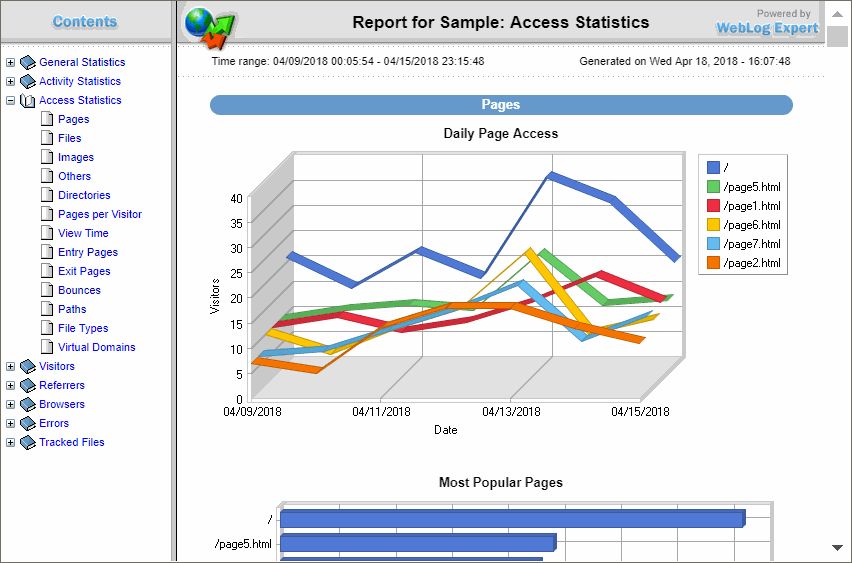This screenshot has height=563, width=852.
Task: Click the Browsers book icon
Action: point(28,405)
